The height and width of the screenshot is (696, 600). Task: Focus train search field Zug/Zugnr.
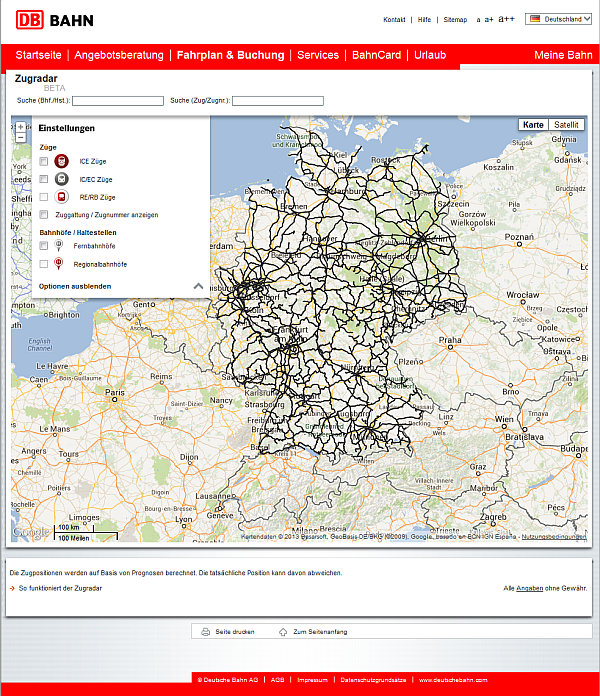click(278, 101)
